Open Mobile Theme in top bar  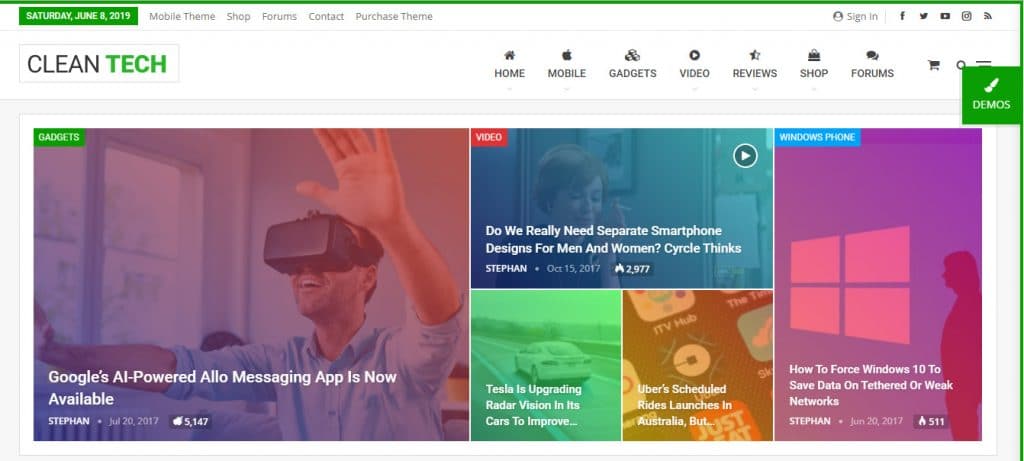pyautogui.click(x=182, y=16)
